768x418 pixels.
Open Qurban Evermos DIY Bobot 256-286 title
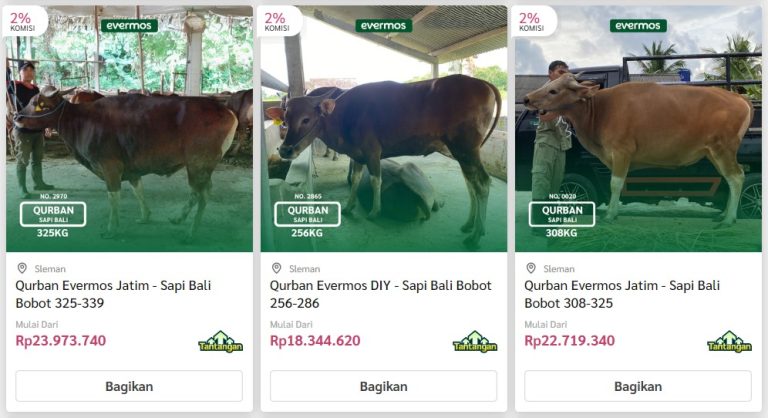click(x=381, y=294)
